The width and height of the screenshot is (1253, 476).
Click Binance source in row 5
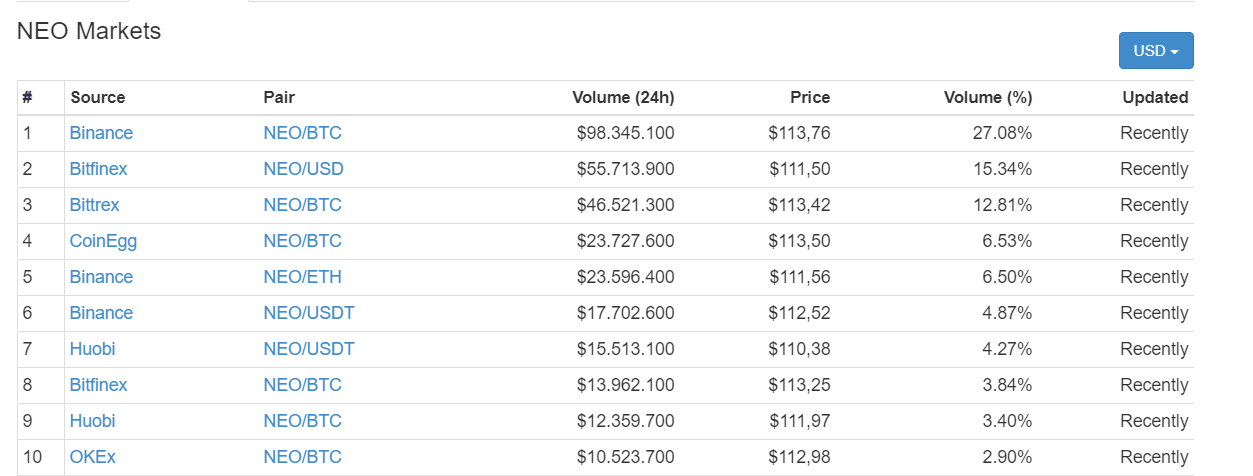(101, 277)
